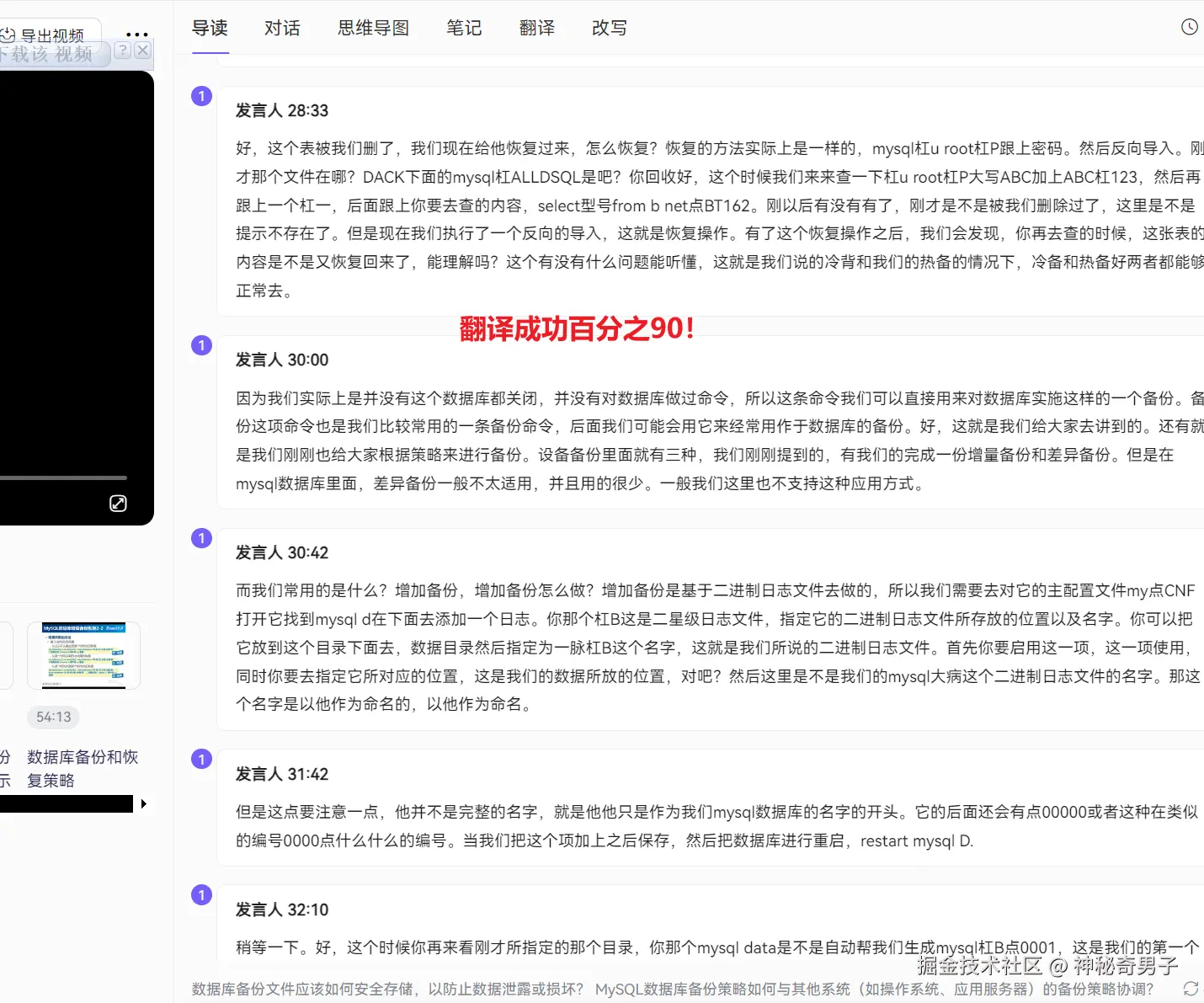The width and height of the screenshot is (1204, 1003).
Task: Click the pop-out icon on video player
Action: [118, 503]
